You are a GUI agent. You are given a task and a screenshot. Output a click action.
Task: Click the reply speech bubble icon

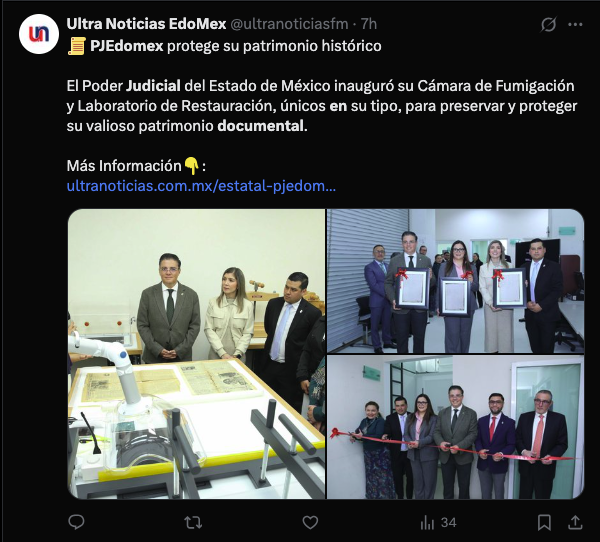(x=76, y=522)
